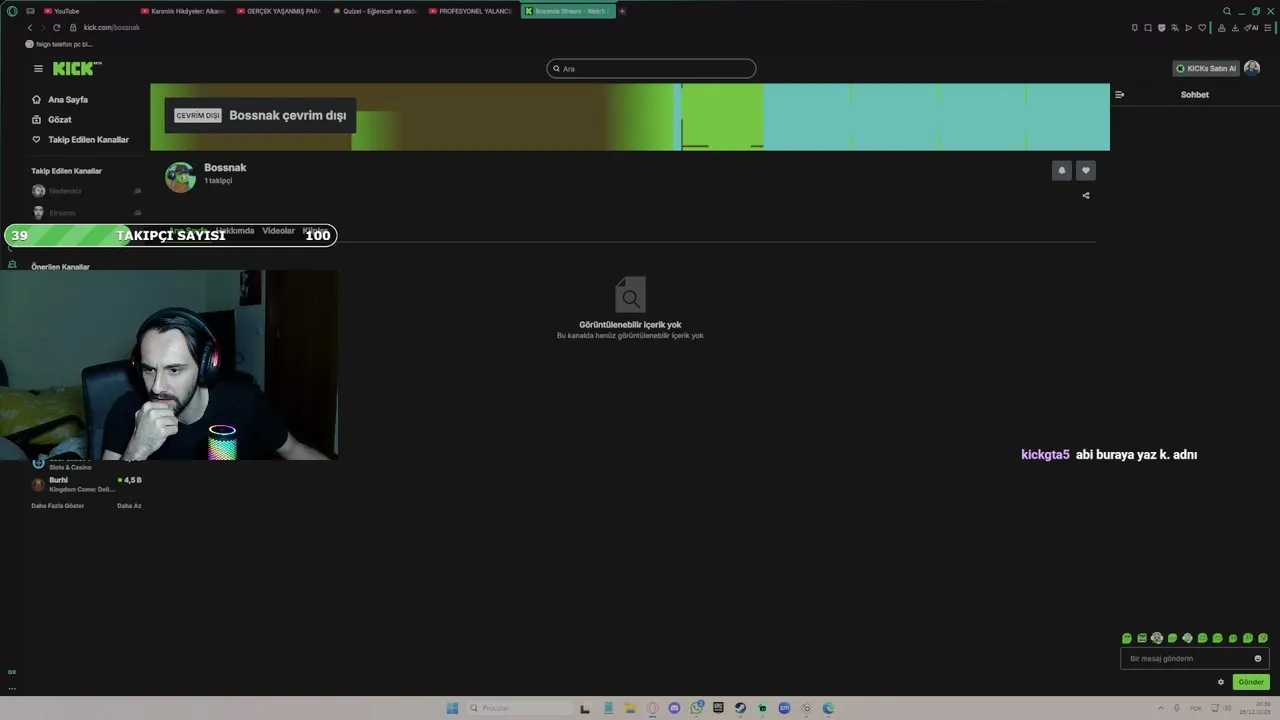Click the browser translate icon
1280x720 pixels.
(1175, 27)
